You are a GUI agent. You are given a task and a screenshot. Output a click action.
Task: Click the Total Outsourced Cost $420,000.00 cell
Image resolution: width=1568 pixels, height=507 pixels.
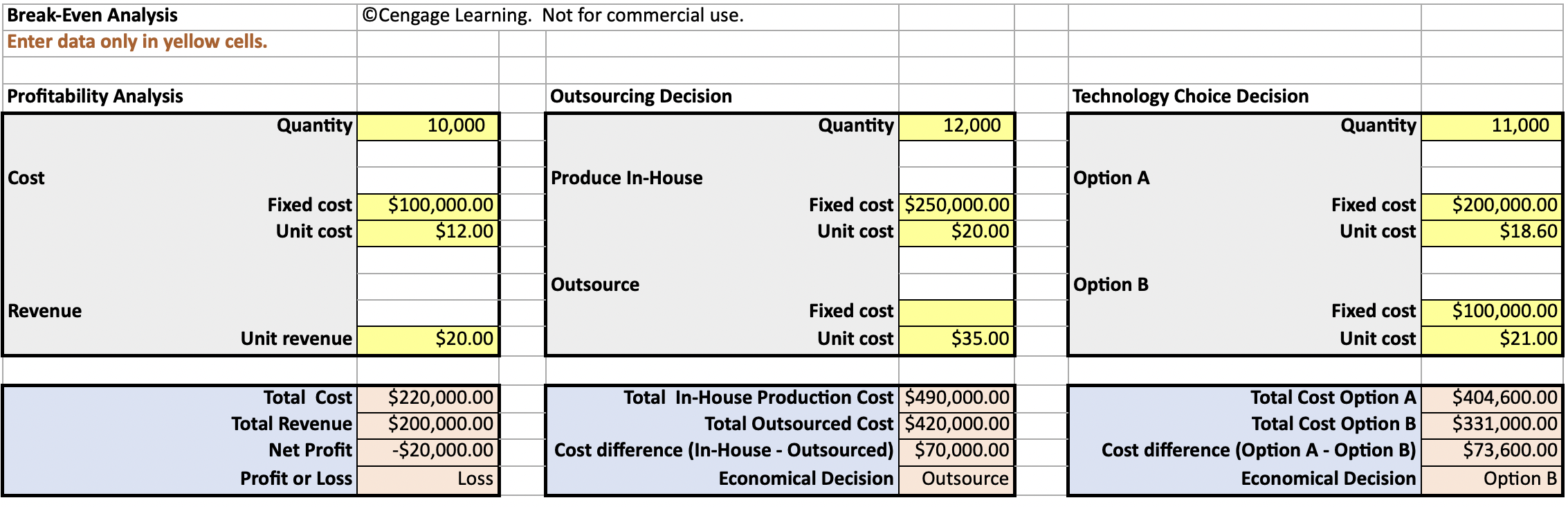click(956, 425)
